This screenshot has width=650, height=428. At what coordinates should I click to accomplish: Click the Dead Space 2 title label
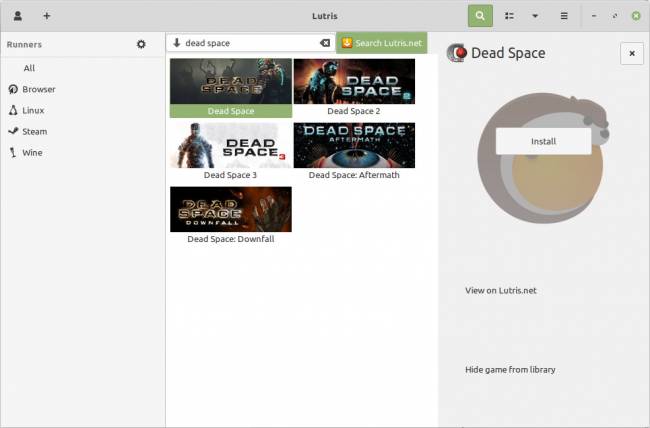pos(354,111)
